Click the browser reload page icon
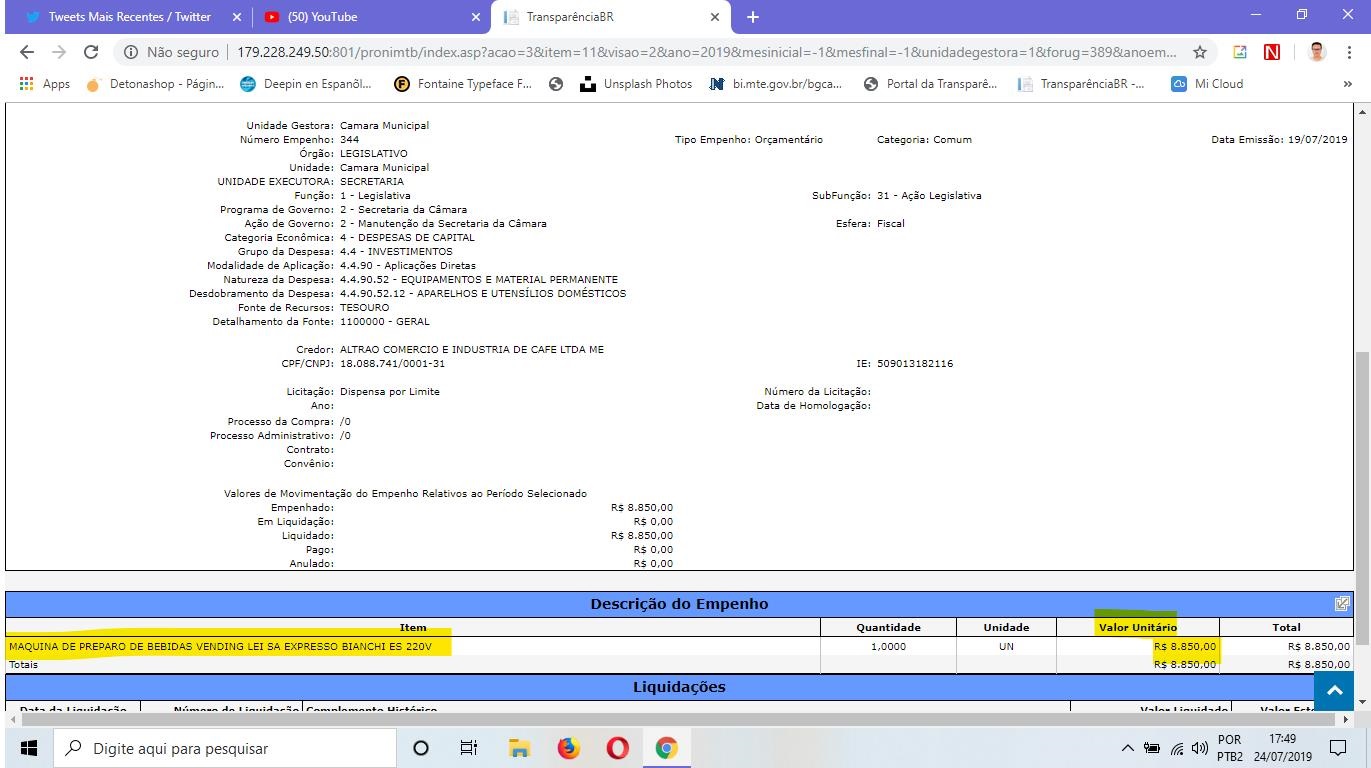1371x768 pixels. 91,52
